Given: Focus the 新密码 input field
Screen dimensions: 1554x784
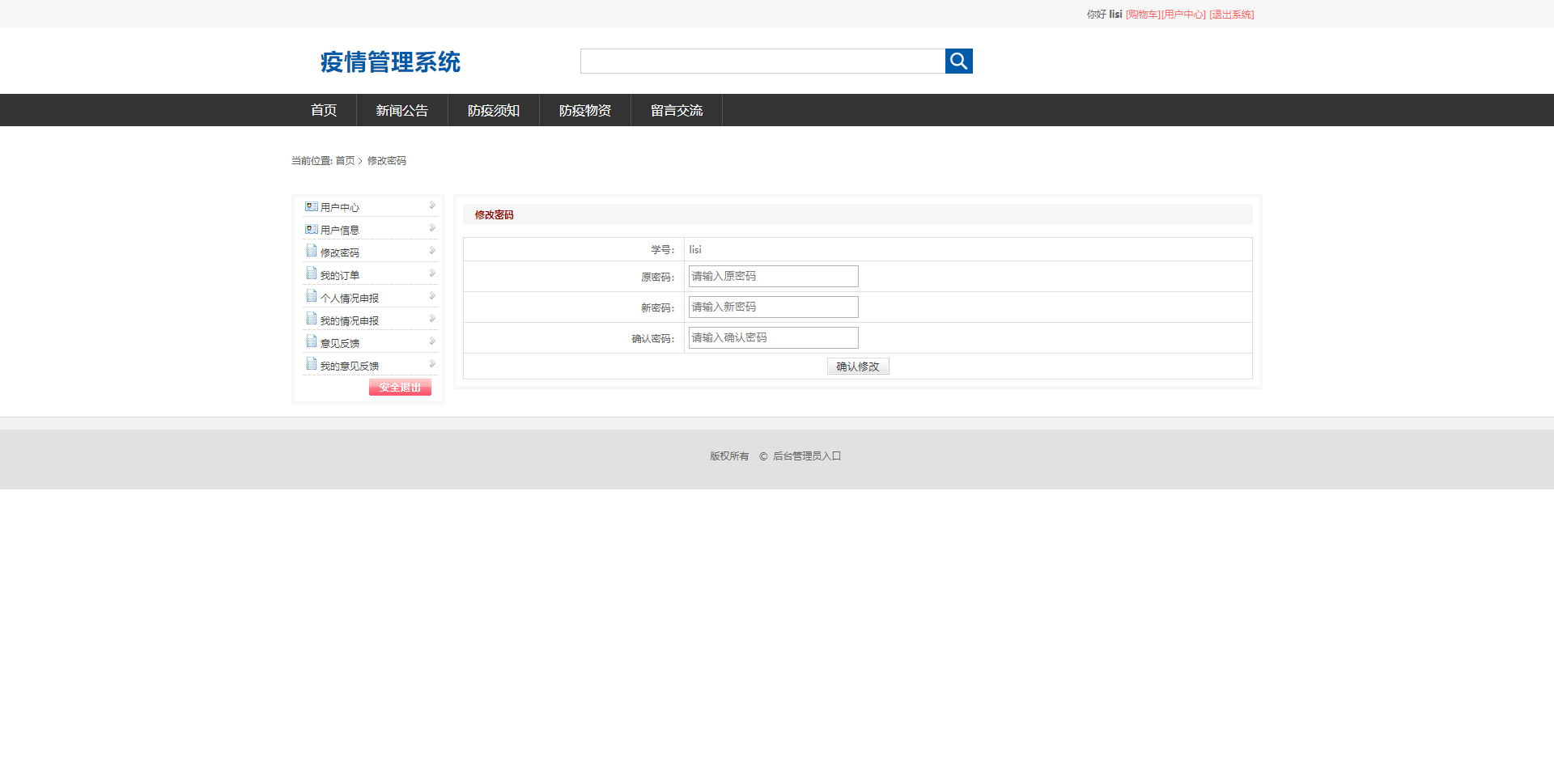Looking at the screenshot, I should (x=773, y=307).
